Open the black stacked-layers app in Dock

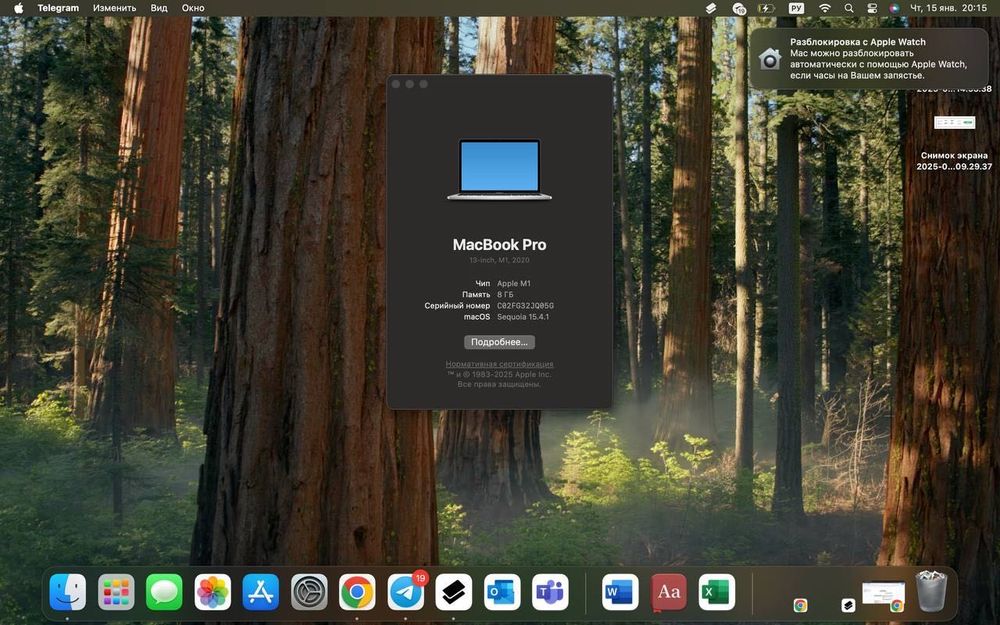tap(454, 592)
